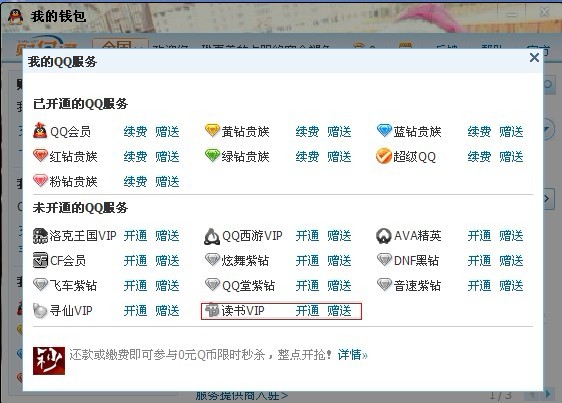Activate QQ西游VIP via 开通 link

click(308, 236)
